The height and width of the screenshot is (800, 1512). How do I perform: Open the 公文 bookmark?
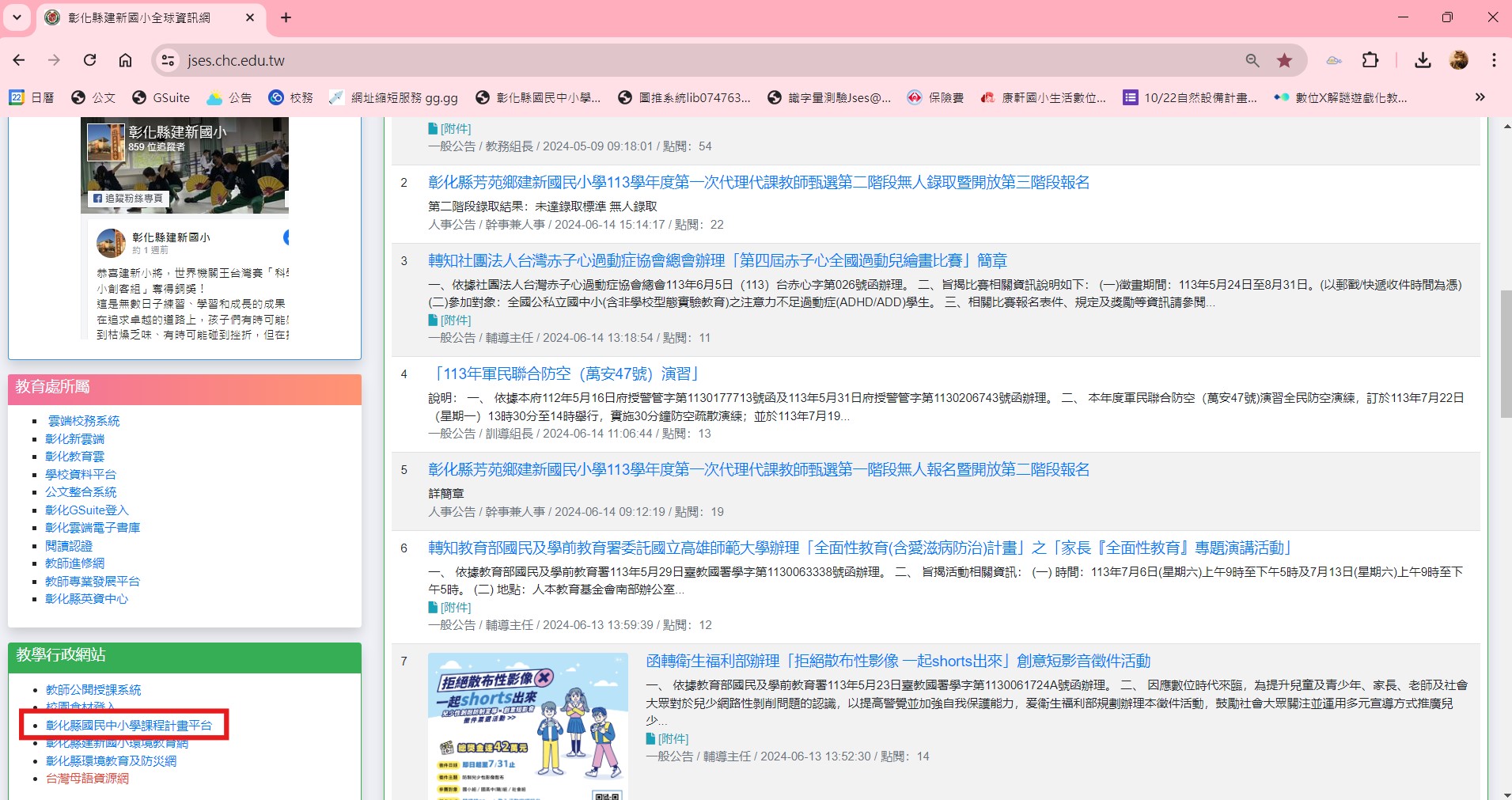[93, 97]
